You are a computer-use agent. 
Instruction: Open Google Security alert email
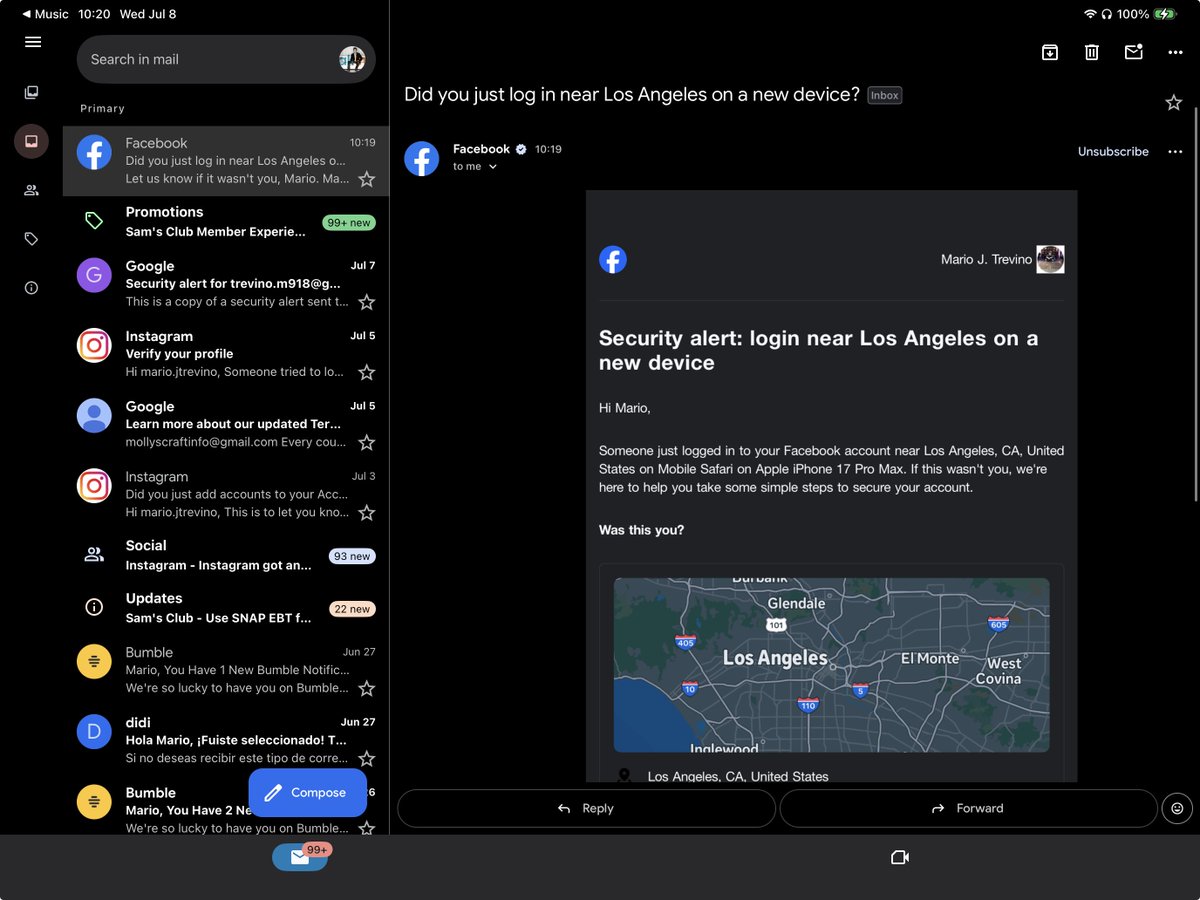(x=226, y=284)
